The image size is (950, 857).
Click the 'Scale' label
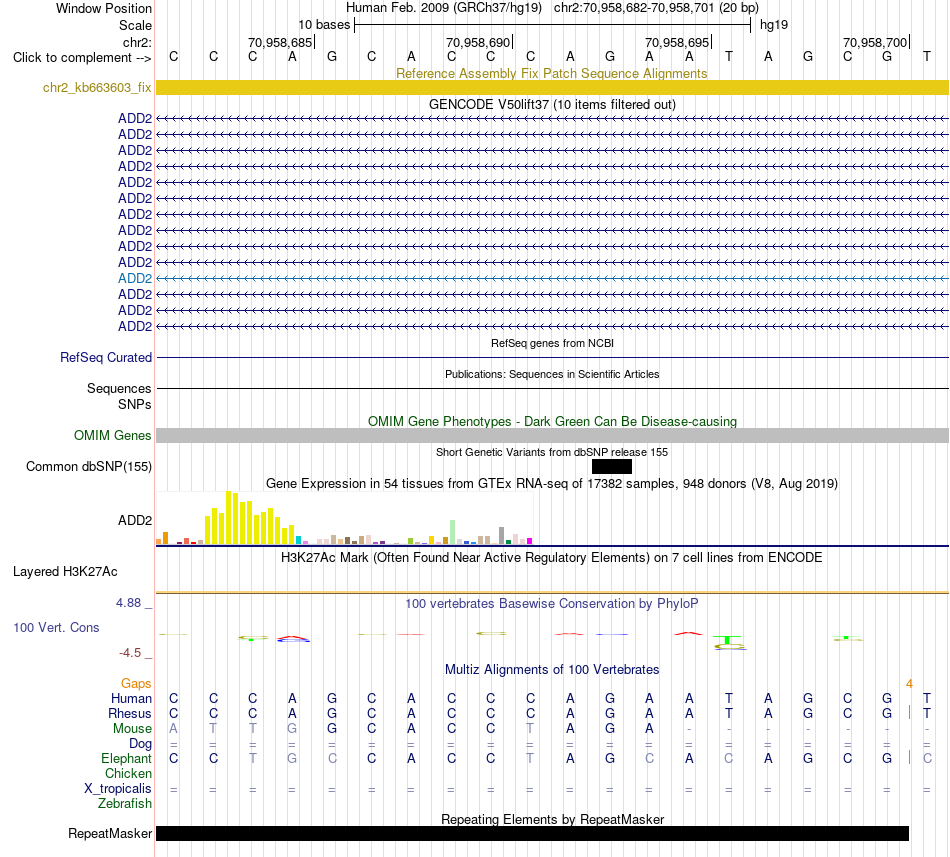click(x=135, y=25)
